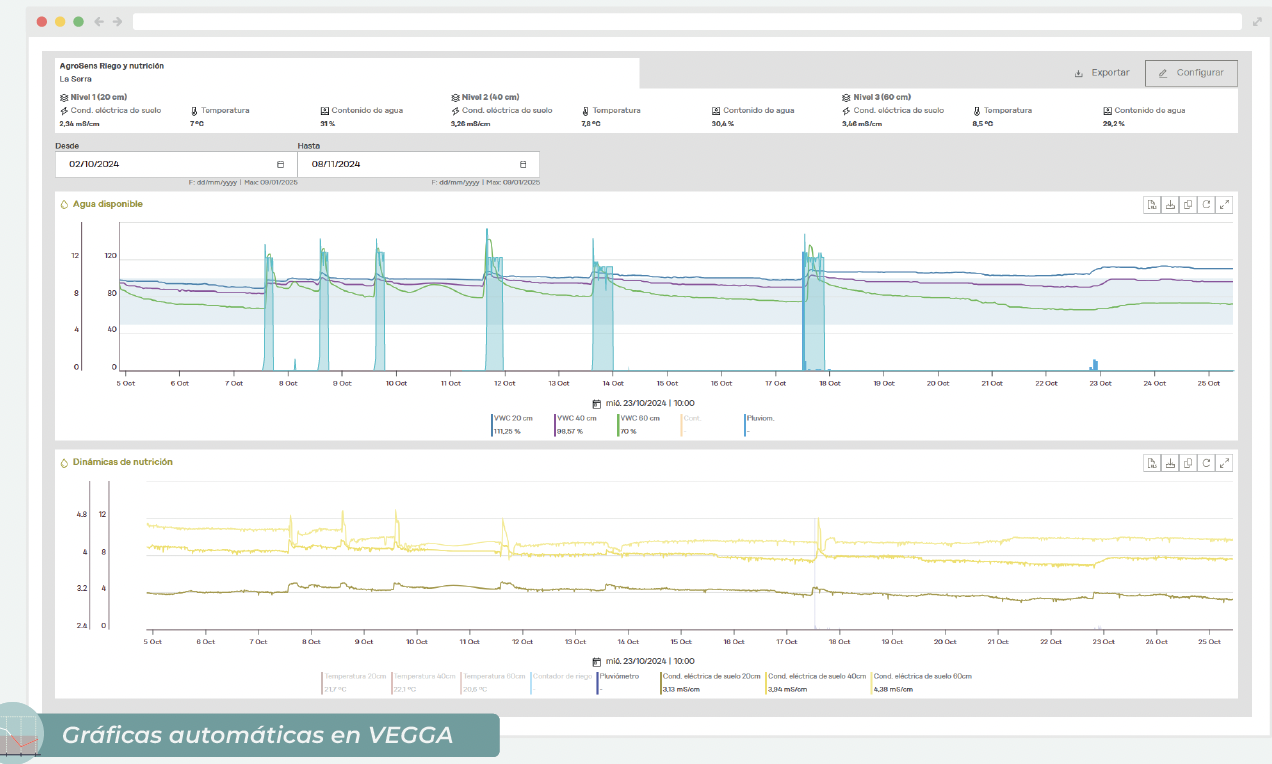This screenshot has height=764, width=1272.
Task: Go back with browser back arrow
Action: pos(99,21)
